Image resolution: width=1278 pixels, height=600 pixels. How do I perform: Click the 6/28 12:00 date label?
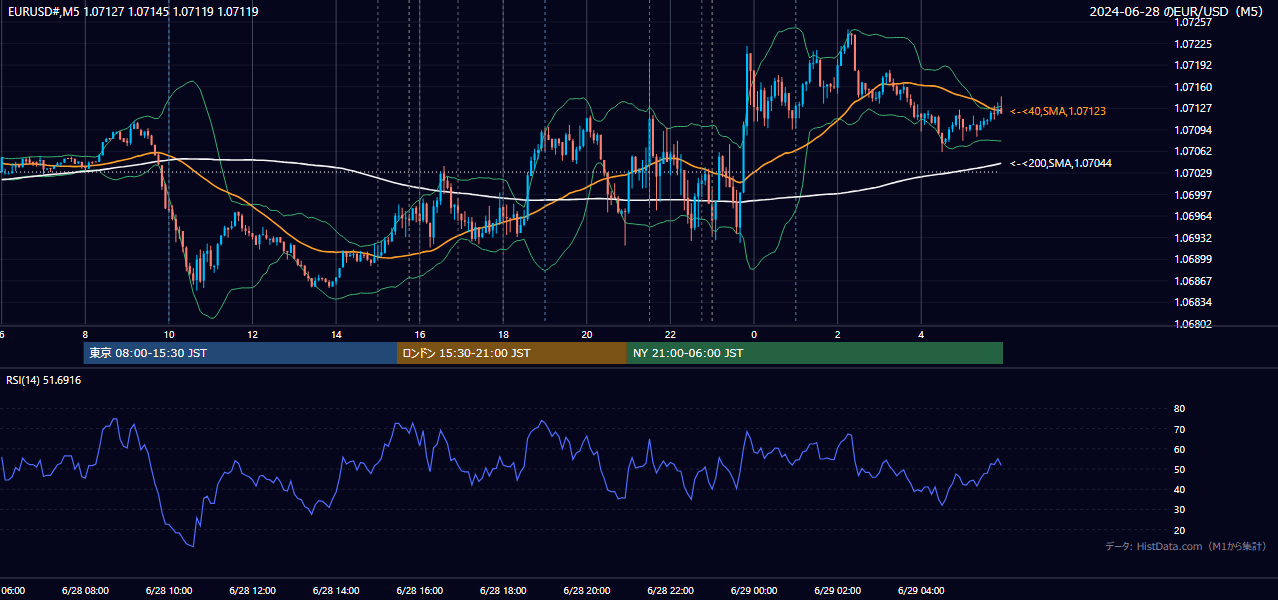pos(252,590)
